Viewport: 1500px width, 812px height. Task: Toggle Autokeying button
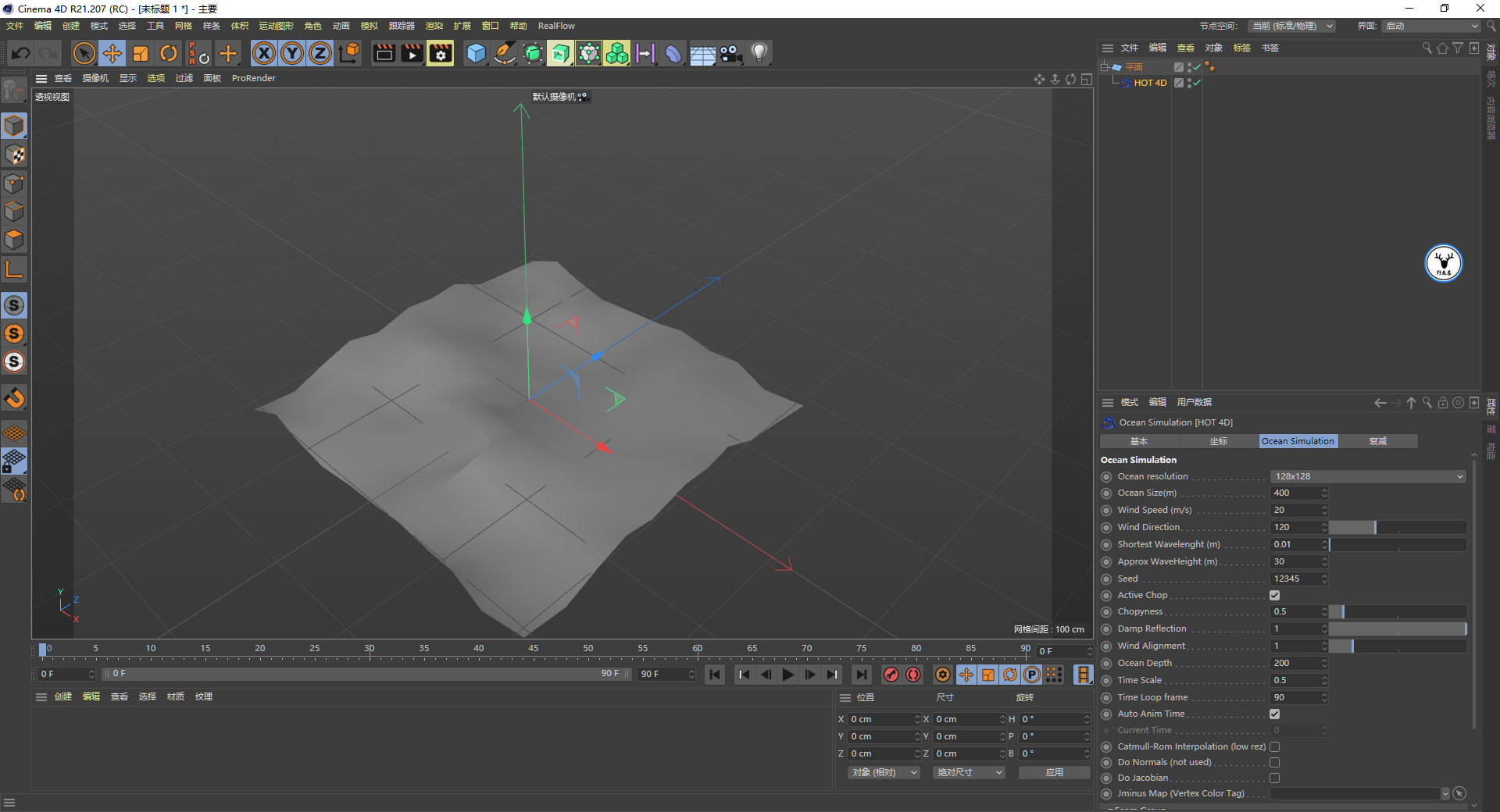click(913, 675)
